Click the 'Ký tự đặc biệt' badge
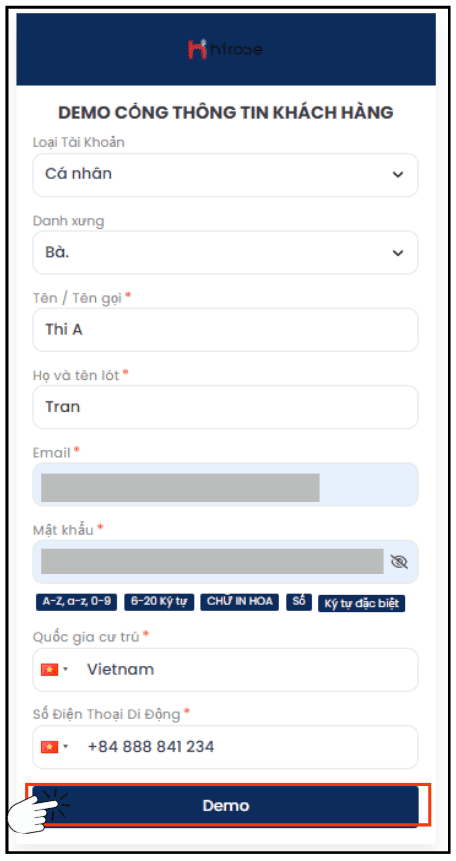The image size is (456, 861). click(362, 603)
